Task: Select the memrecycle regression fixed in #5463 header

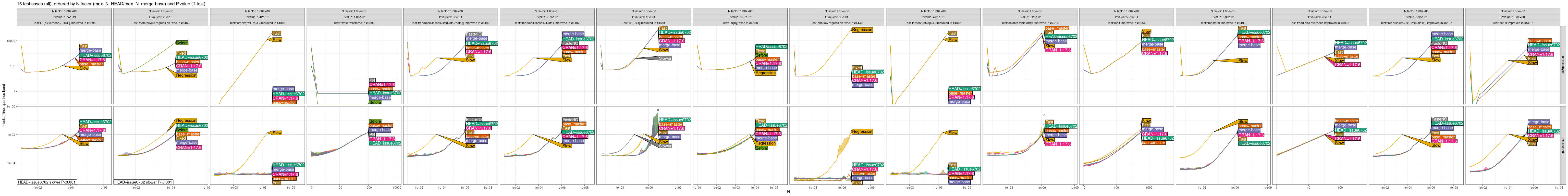Action: click(161, 23)
